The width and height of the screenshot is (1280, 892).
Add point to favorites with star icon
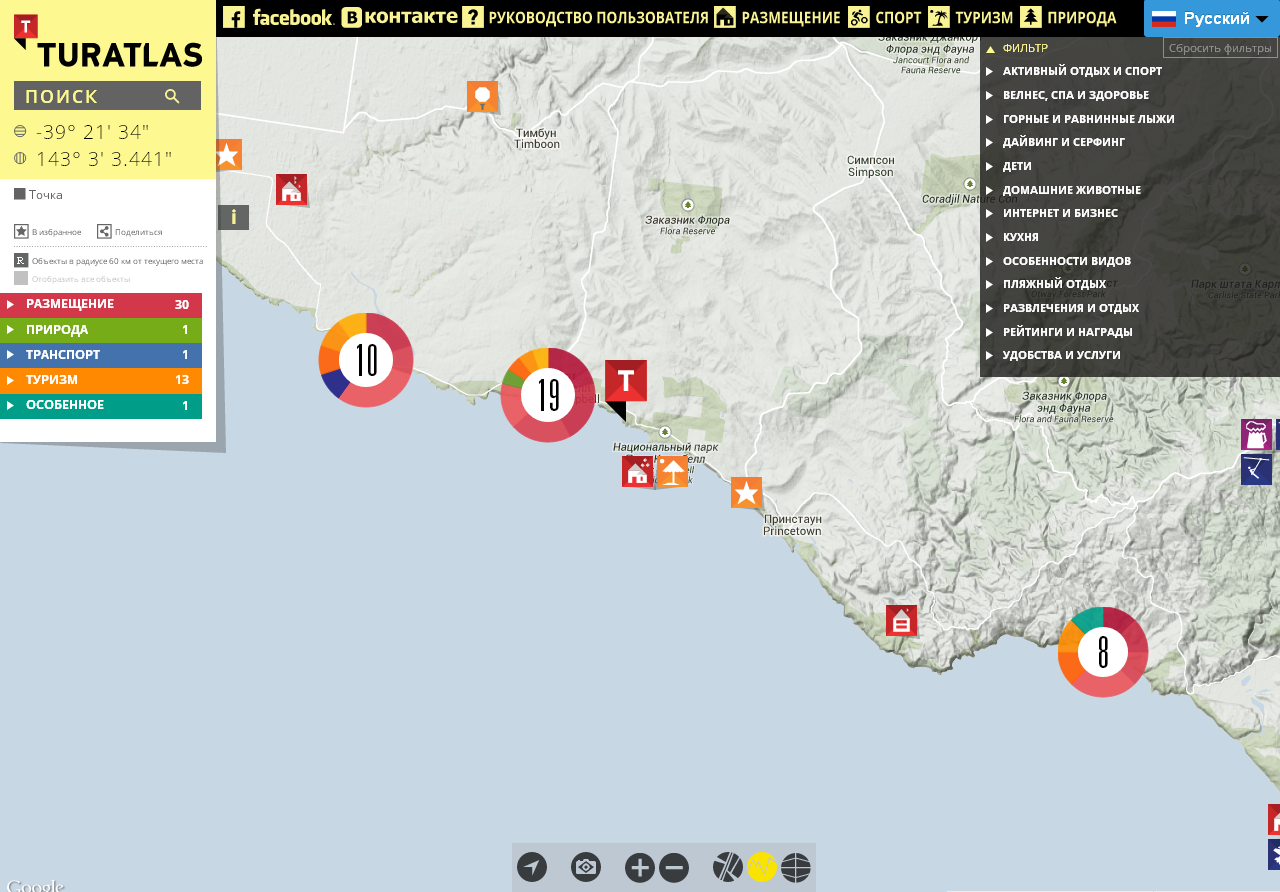click(x=21, y=231)
